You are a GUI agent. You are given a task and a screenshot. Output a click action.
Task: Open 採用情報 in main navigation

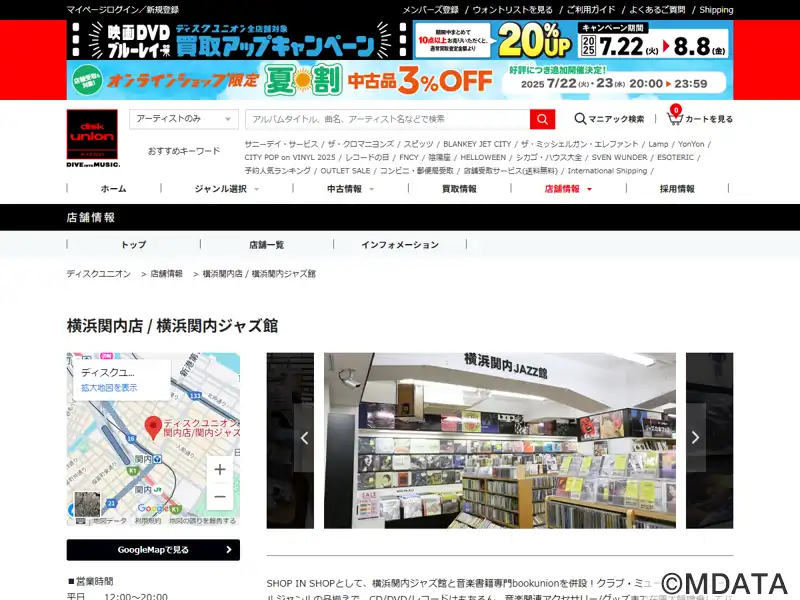click(677, 189)
